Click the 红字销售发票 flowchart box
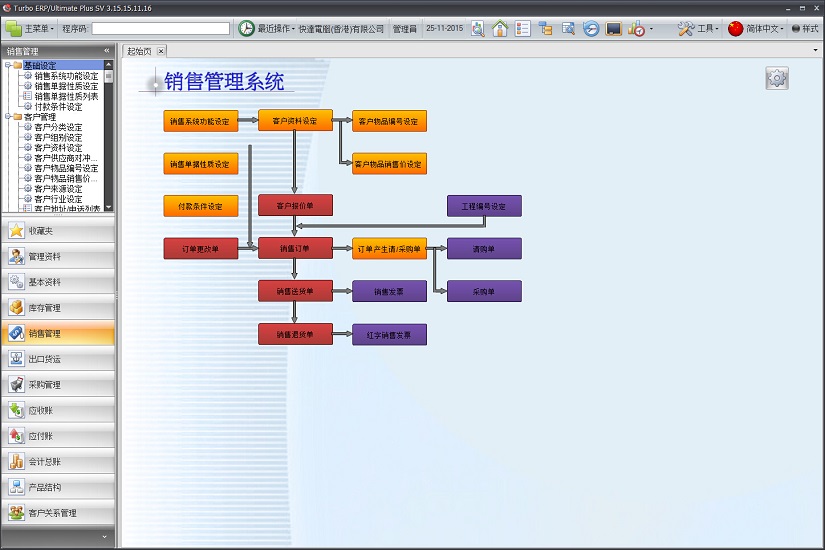The image size is (825, 550). [389, 334]
